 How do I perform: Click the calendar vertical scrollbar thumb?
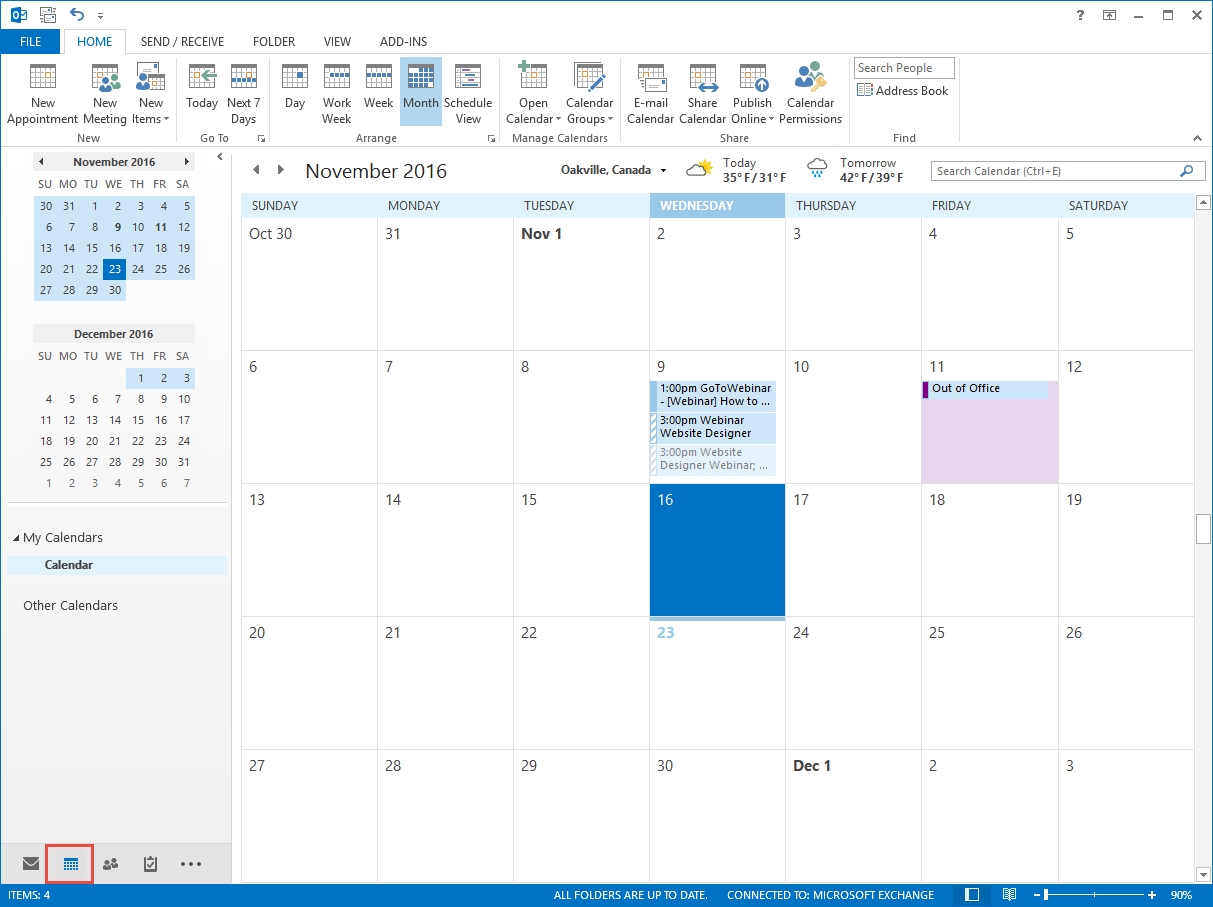pos(1203,528)
